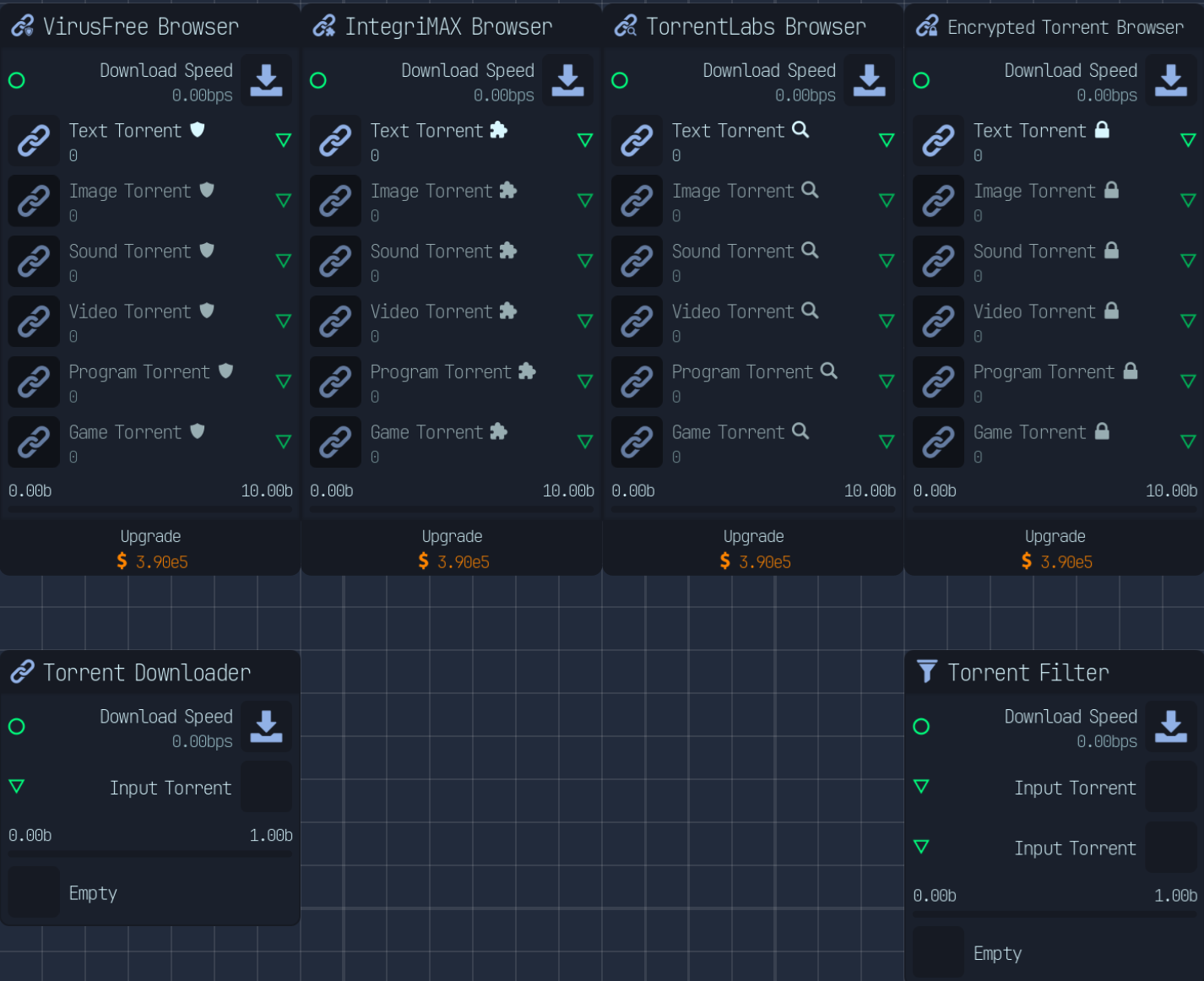Toggle the TorrentLabs Browser green circle connector
1204x981 pixels.
[619, 80]
